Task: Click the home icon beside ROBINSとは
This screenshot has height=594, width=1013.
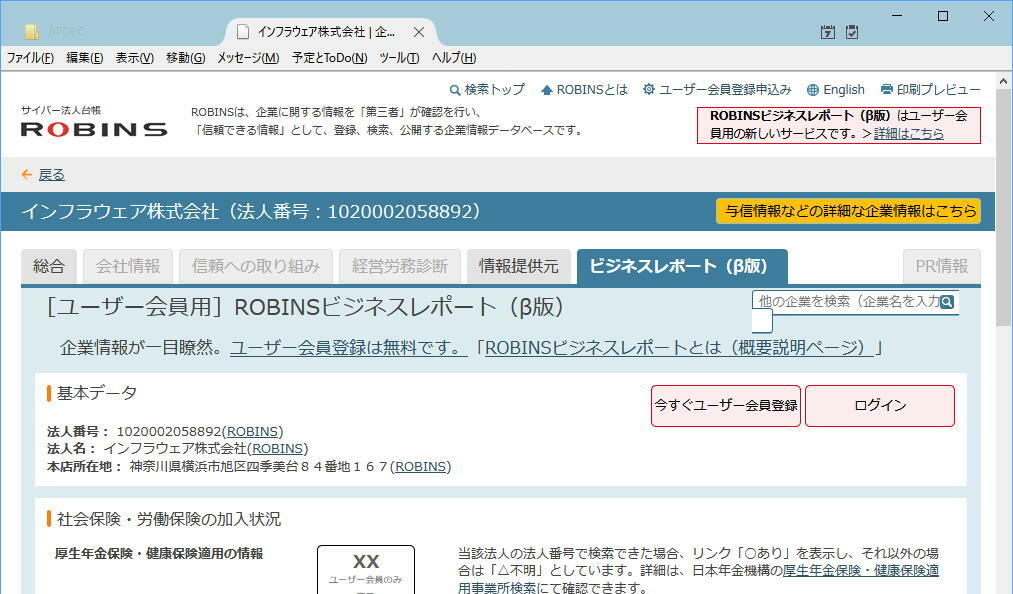Action: coord(547,90)
